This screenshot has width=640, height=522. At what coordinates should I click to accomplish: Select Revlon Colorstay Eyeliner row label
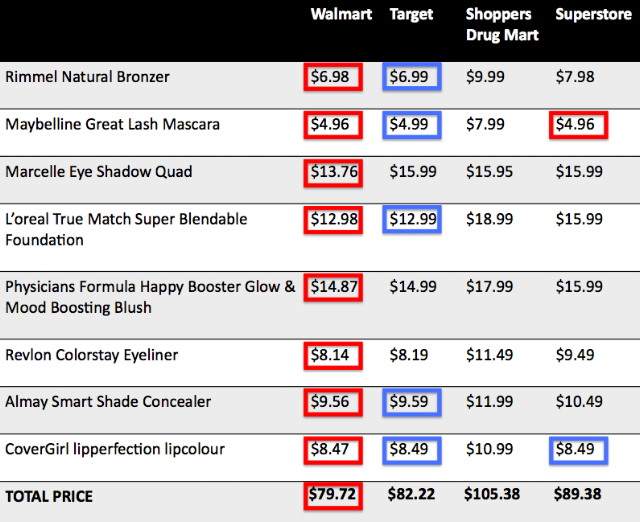click(91, 355)
